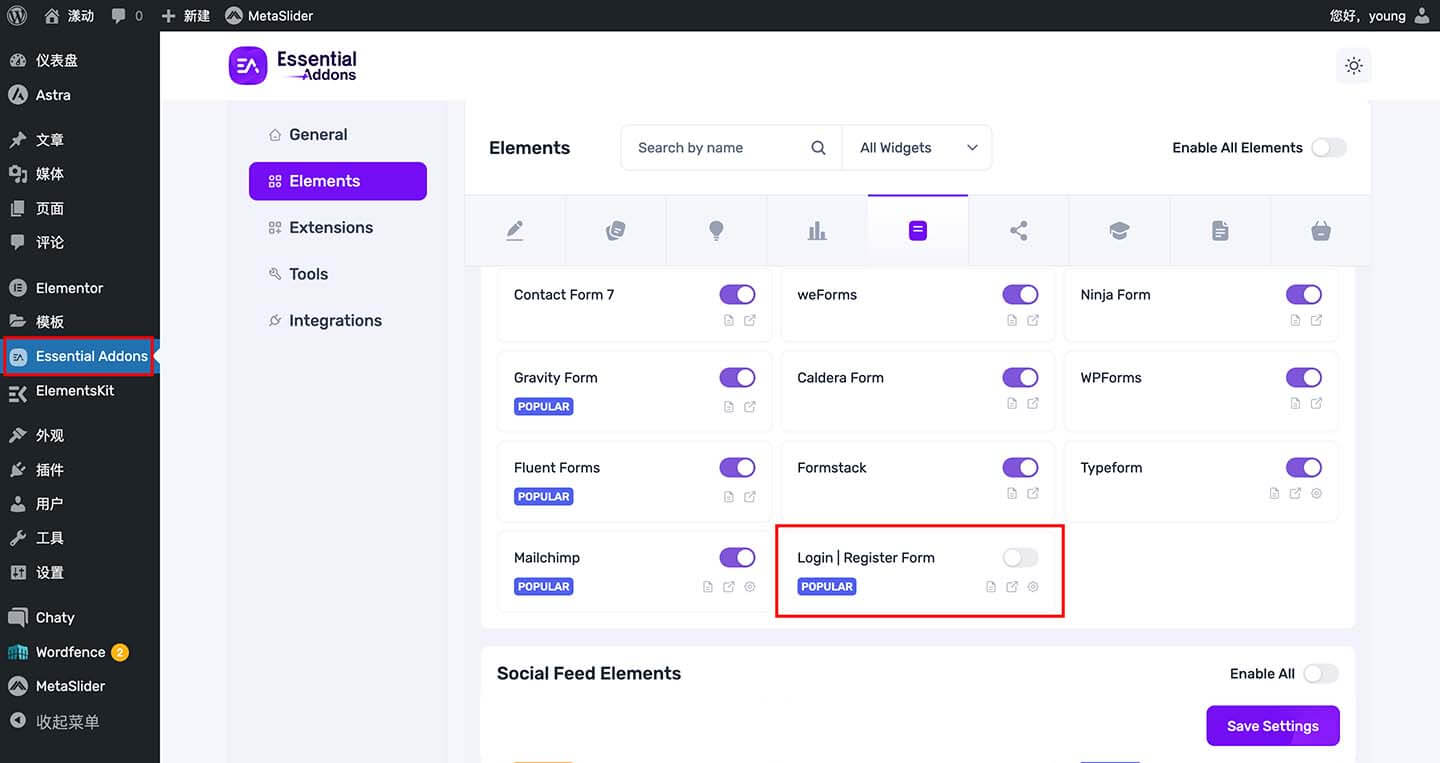Open Typeform settings gear icon

(1316, 493)
